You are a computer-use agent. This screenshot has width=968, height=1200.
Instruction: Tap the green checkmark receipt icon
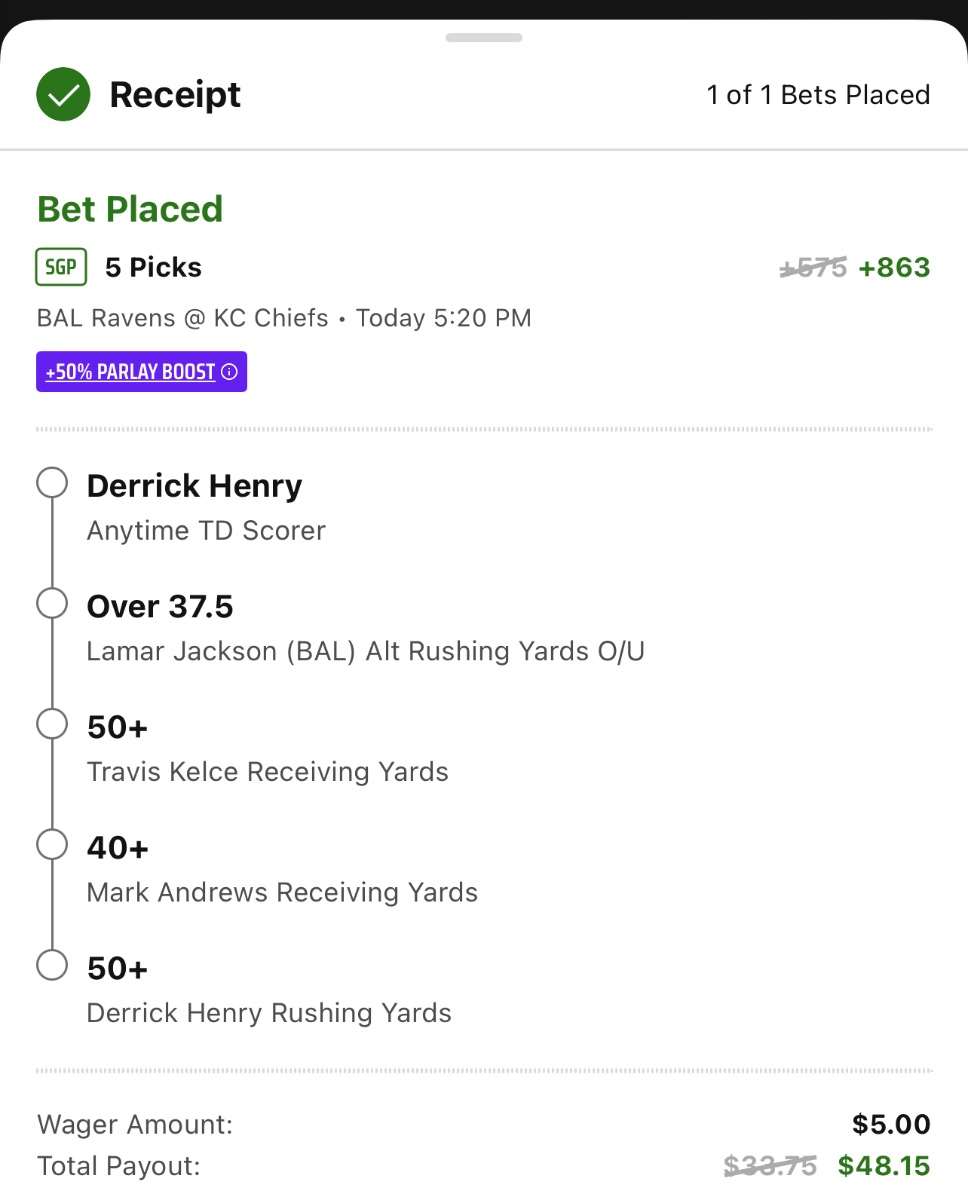(x=64, y=95)
